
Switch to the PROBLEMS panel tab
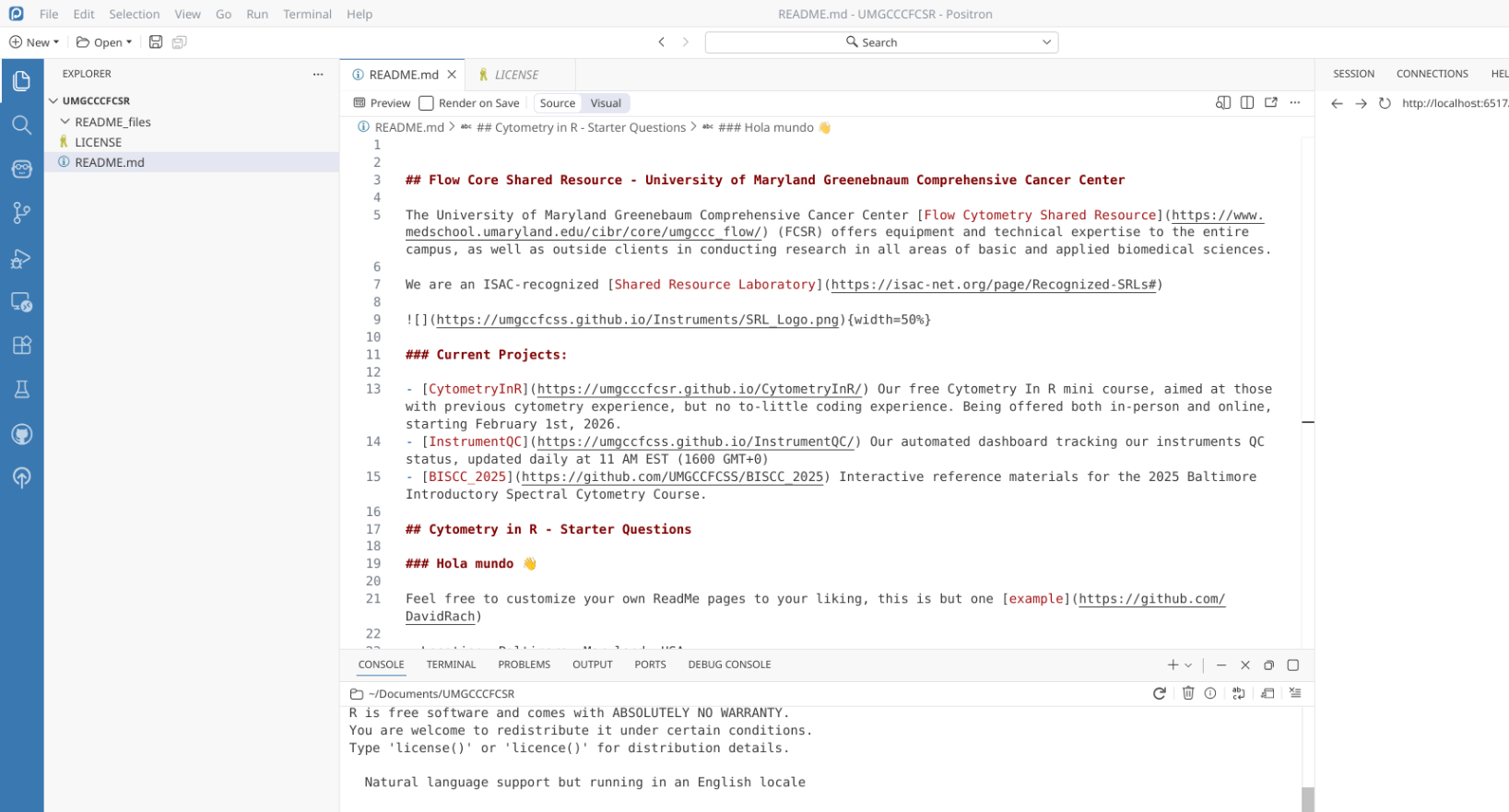[x=524, y=665]
